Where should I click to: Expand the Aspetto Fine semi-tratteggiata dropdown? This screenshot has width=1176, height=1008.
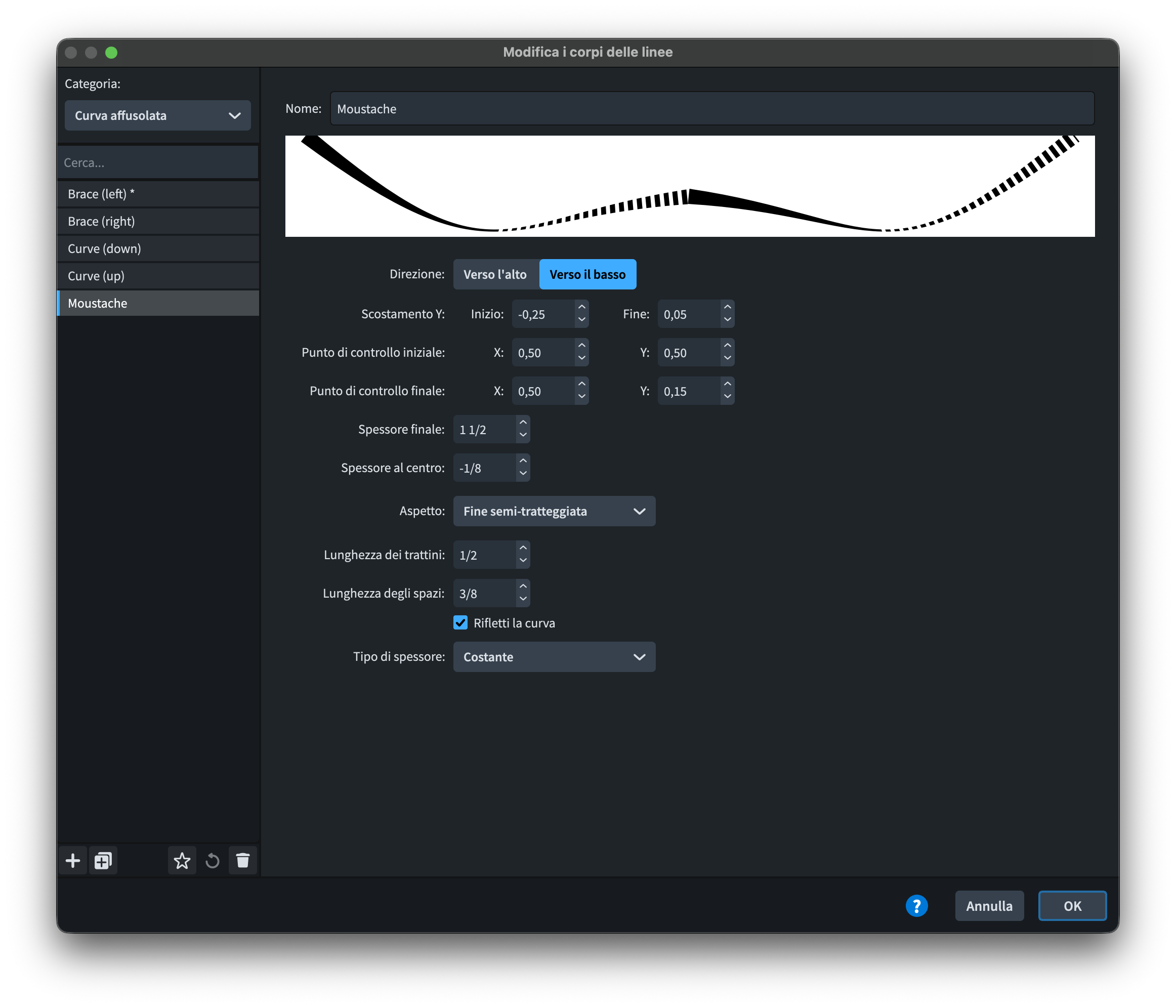[x=554, y=512]
